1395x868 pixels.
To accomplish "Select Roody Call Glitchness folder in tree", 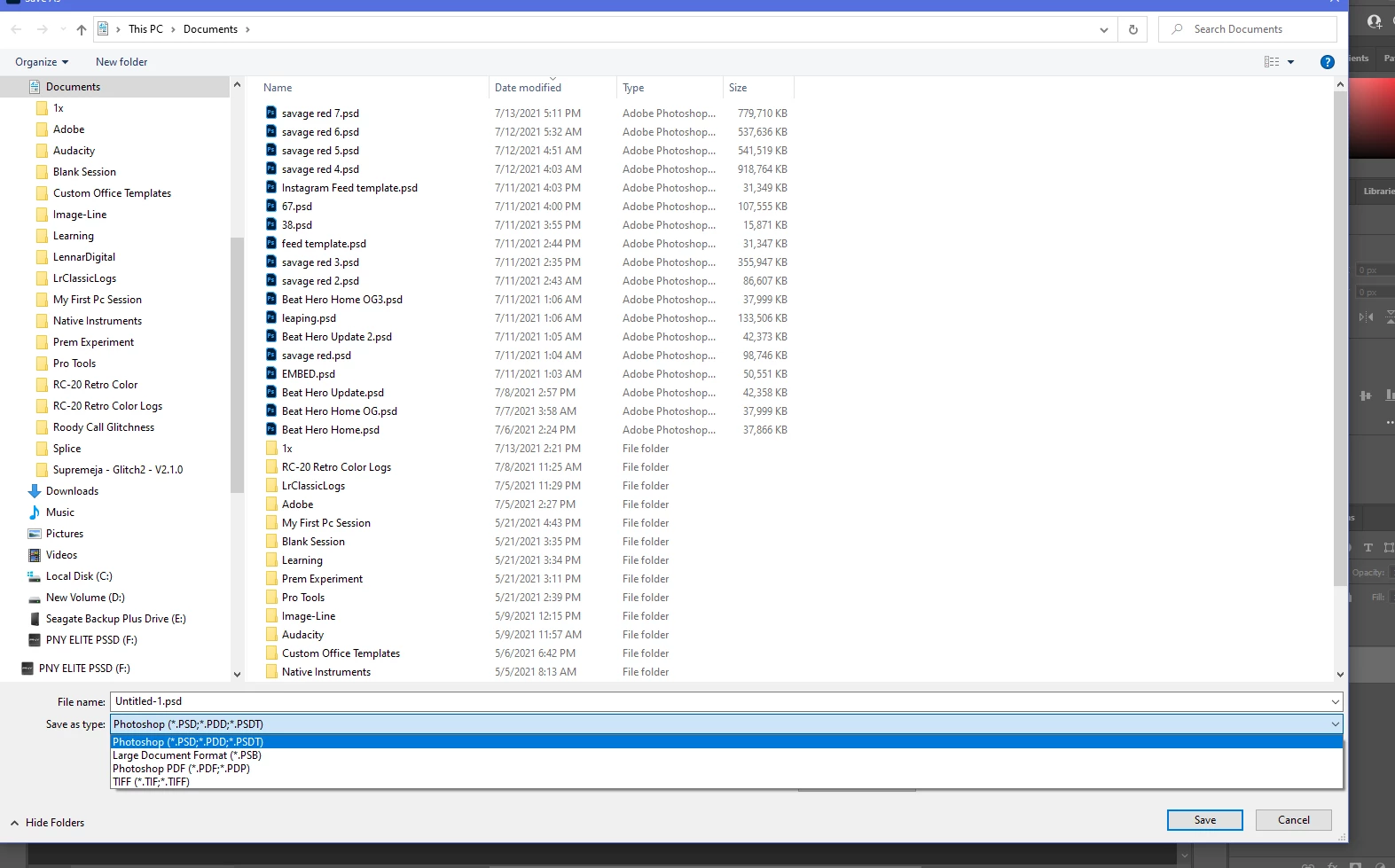I will [x=103, y=427].
